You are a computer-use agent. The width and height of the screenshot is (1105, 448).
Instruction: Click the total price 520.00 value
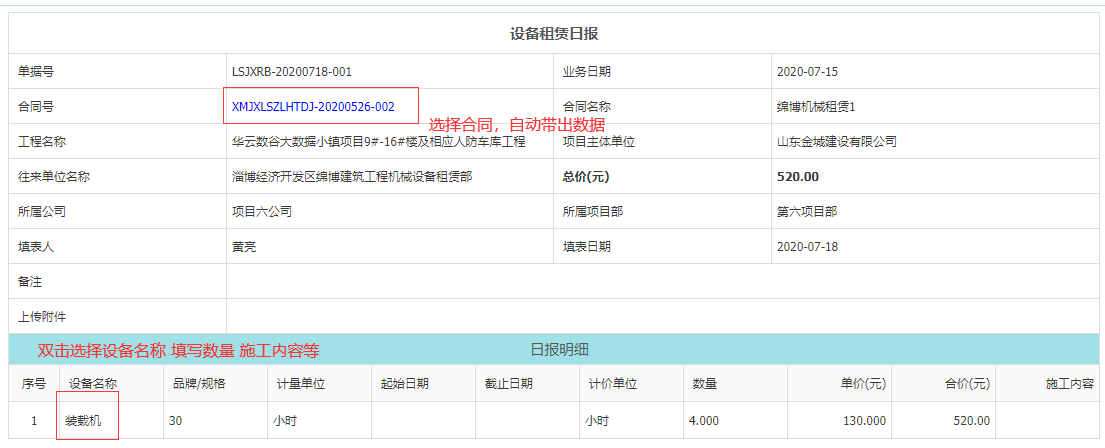coord(798,177)
